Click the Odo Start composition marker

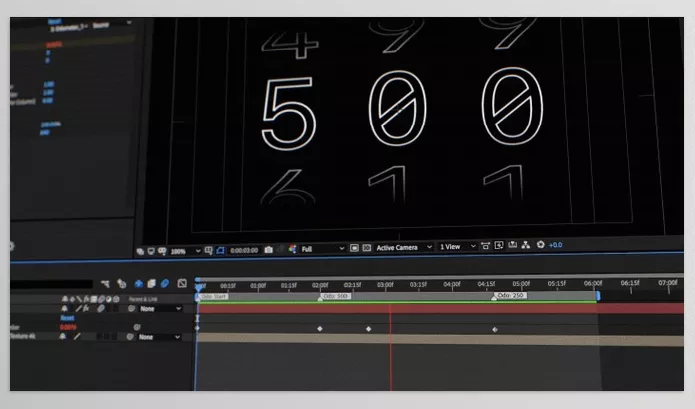[x=212, y=296]
